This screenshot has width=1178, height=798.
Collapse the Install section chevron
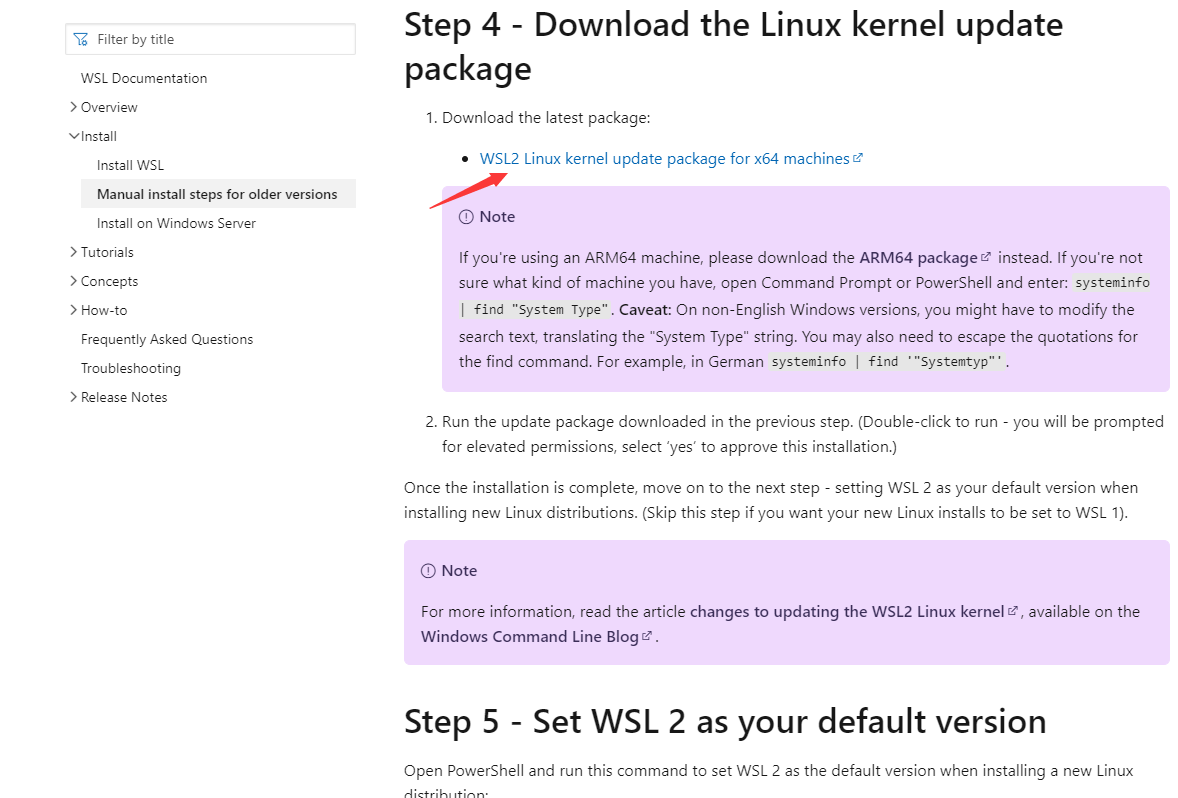click(x=74, y=136)
